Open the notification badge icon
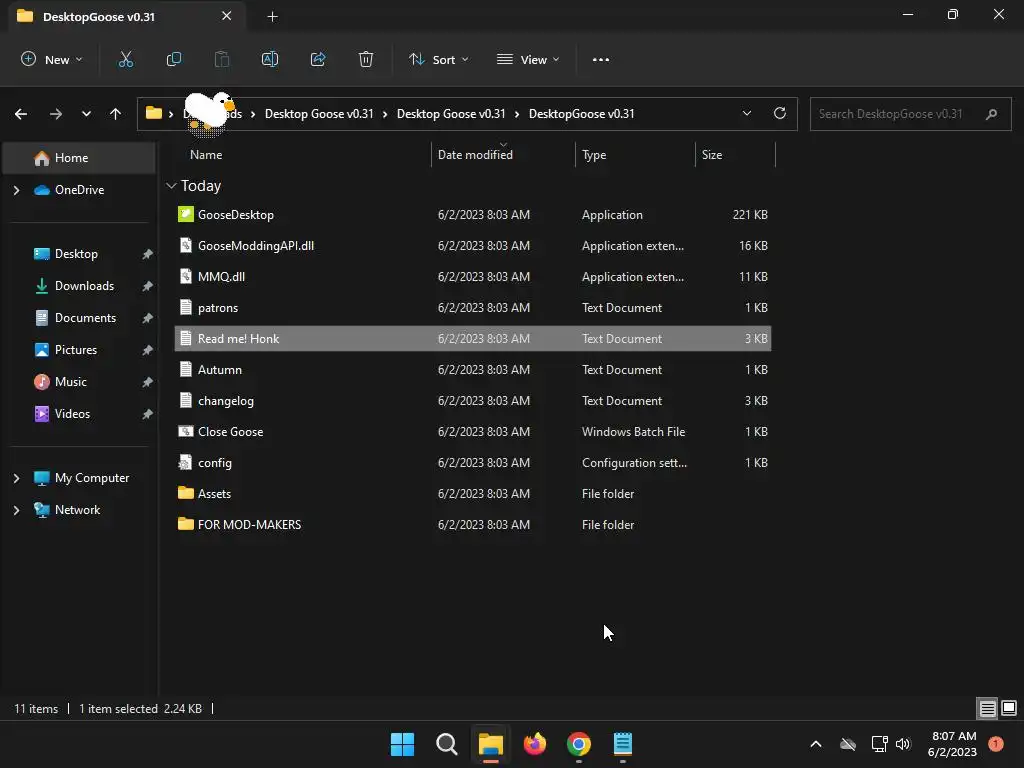Viewport: 1024px width, 768px height. tap(996, 744)
